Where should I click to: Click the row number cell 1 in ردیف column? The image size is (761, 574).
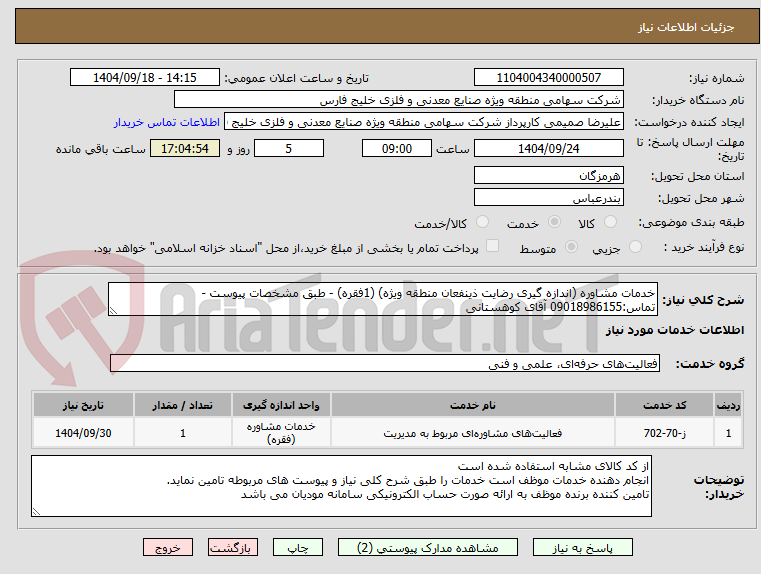click(728, 433)
